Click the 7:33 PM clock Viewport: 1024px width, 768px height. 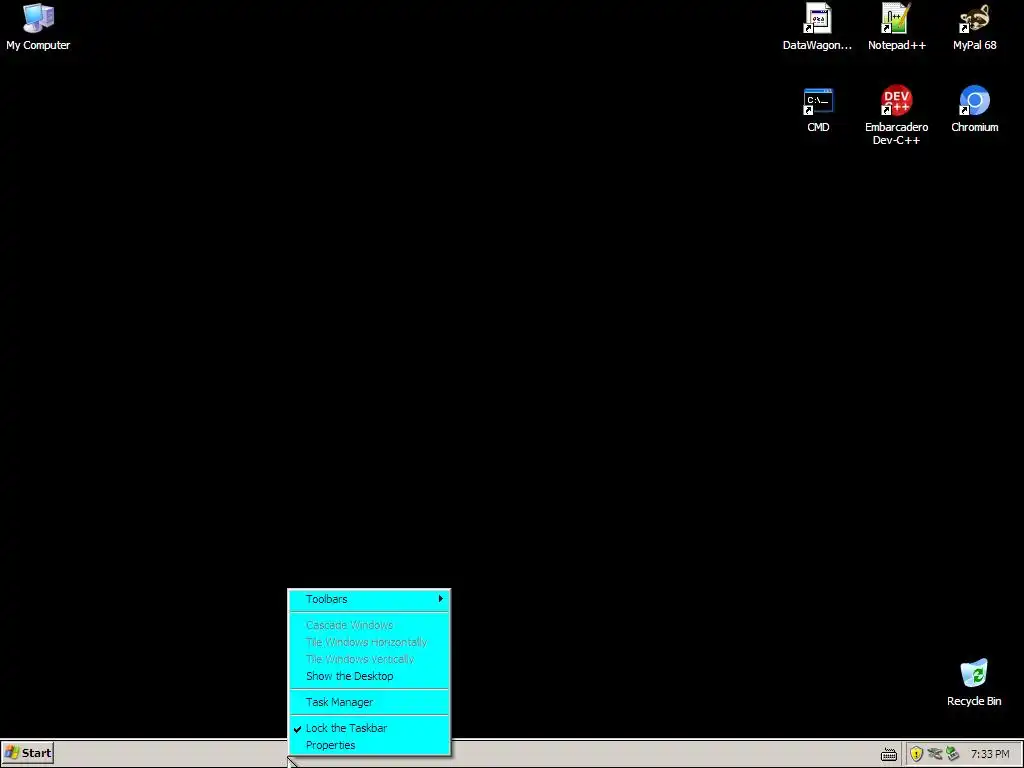point(989,754)
